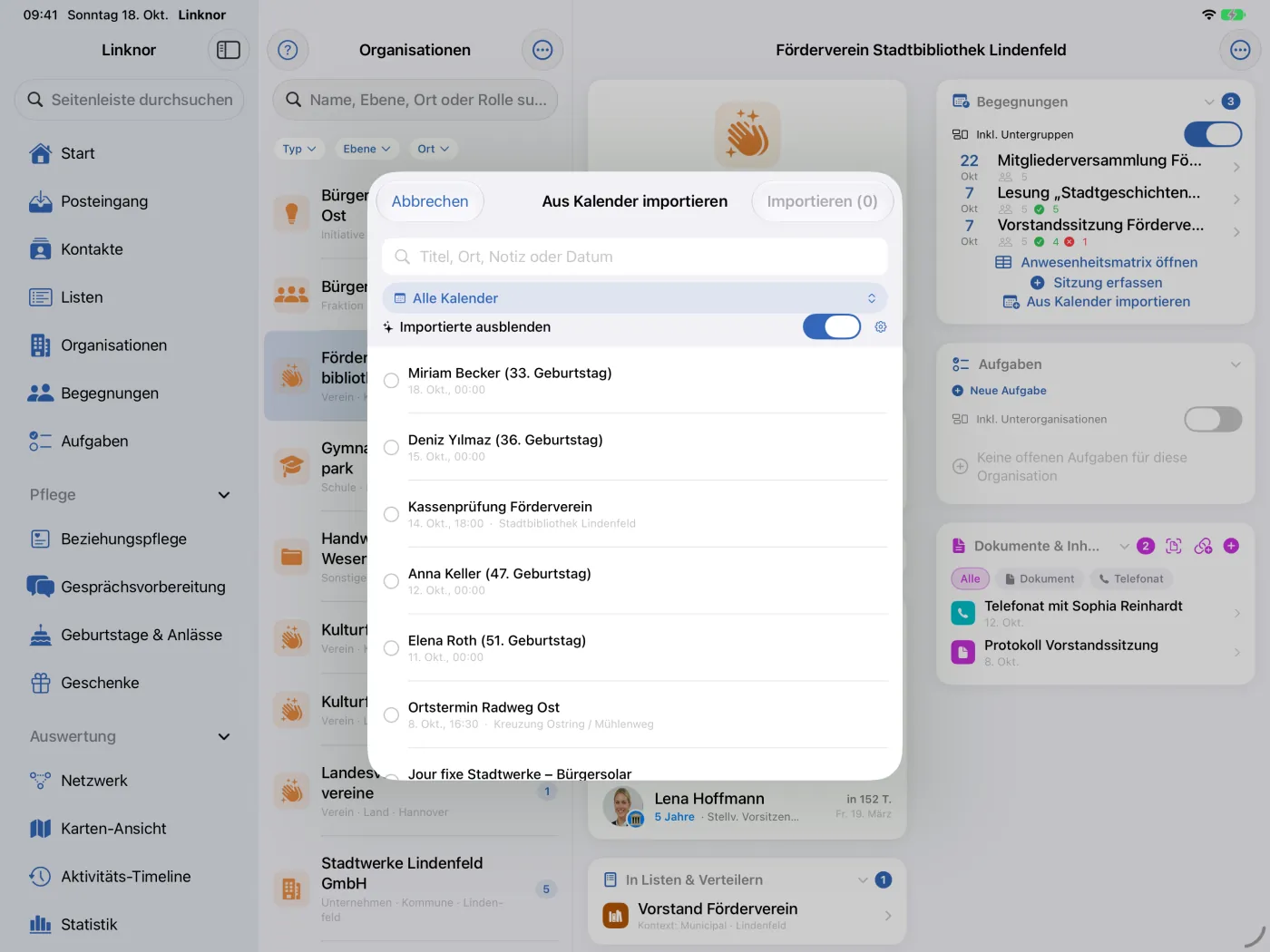Viewport: 1270px width, 952px height.
Task: Click link document icon in Dokumente panel
Action: [x=1203, y=546]
